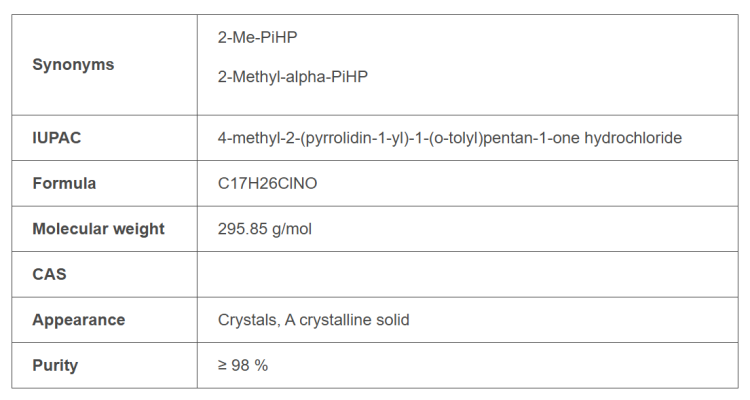Click the formula value C17H26ClNO
This screenshot has width=750, height=400.
pos(268,184)
